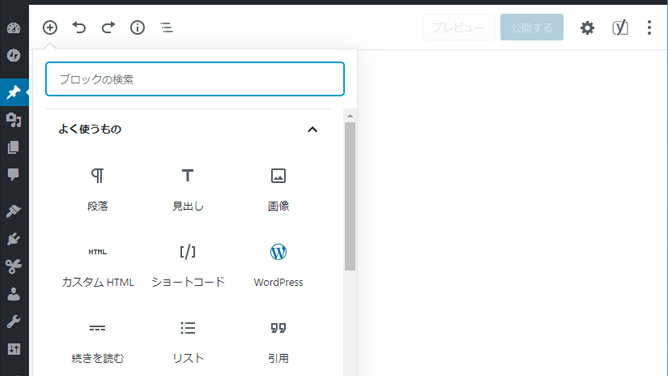The height and width of the screenshot is (376, 668).
Task: Insert the カスタム HTML block
Action: (x=98, y=266)
